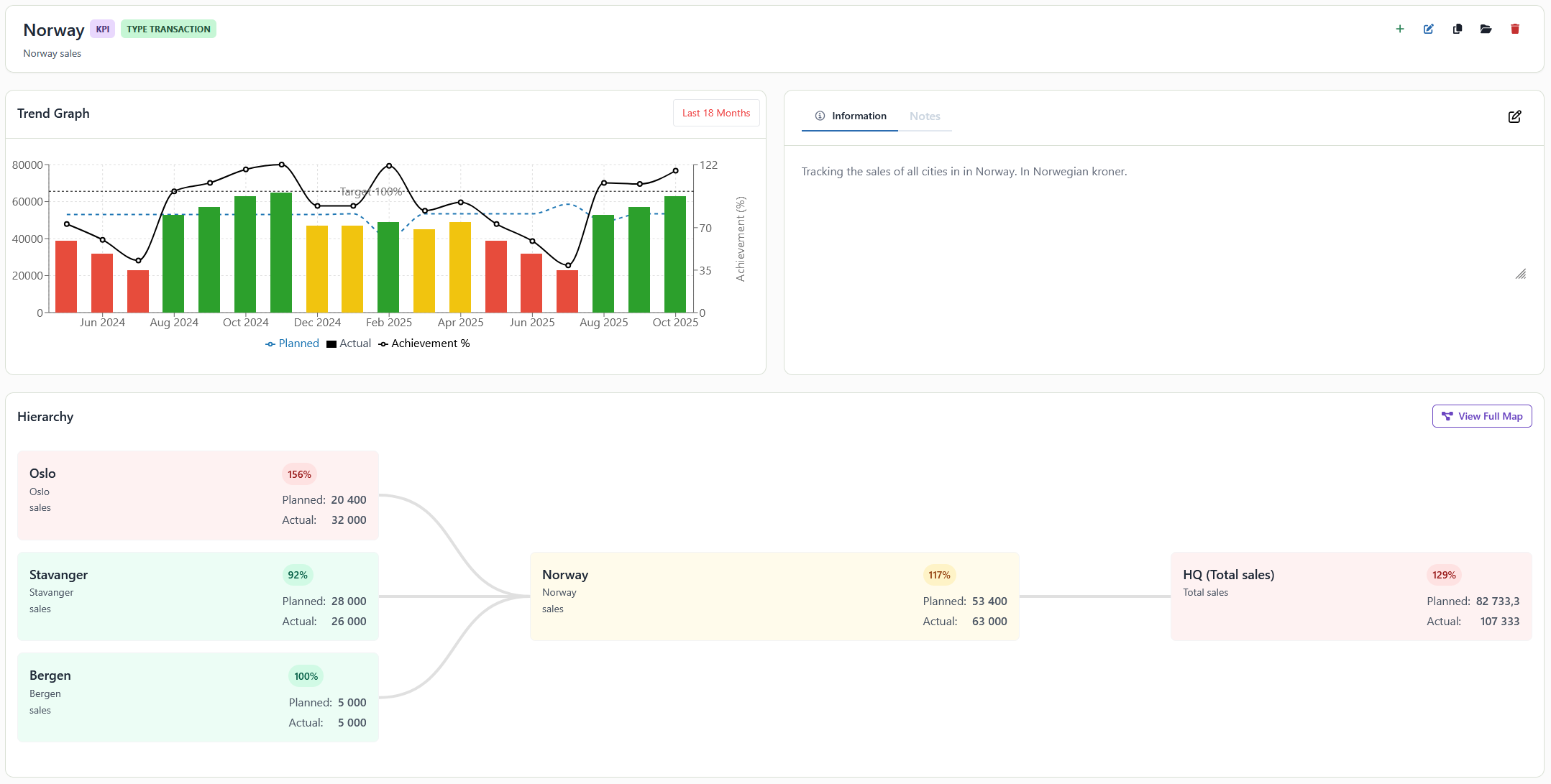Expand the Oslo hierarchy node

197,496
